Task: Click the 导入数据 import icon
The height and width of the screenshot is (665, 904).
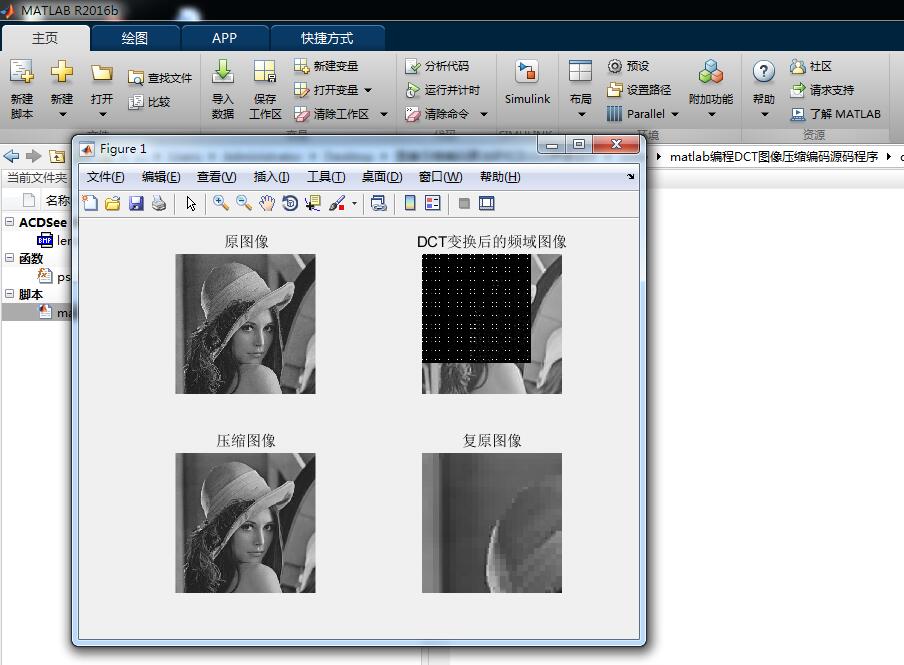Action: 223,73
